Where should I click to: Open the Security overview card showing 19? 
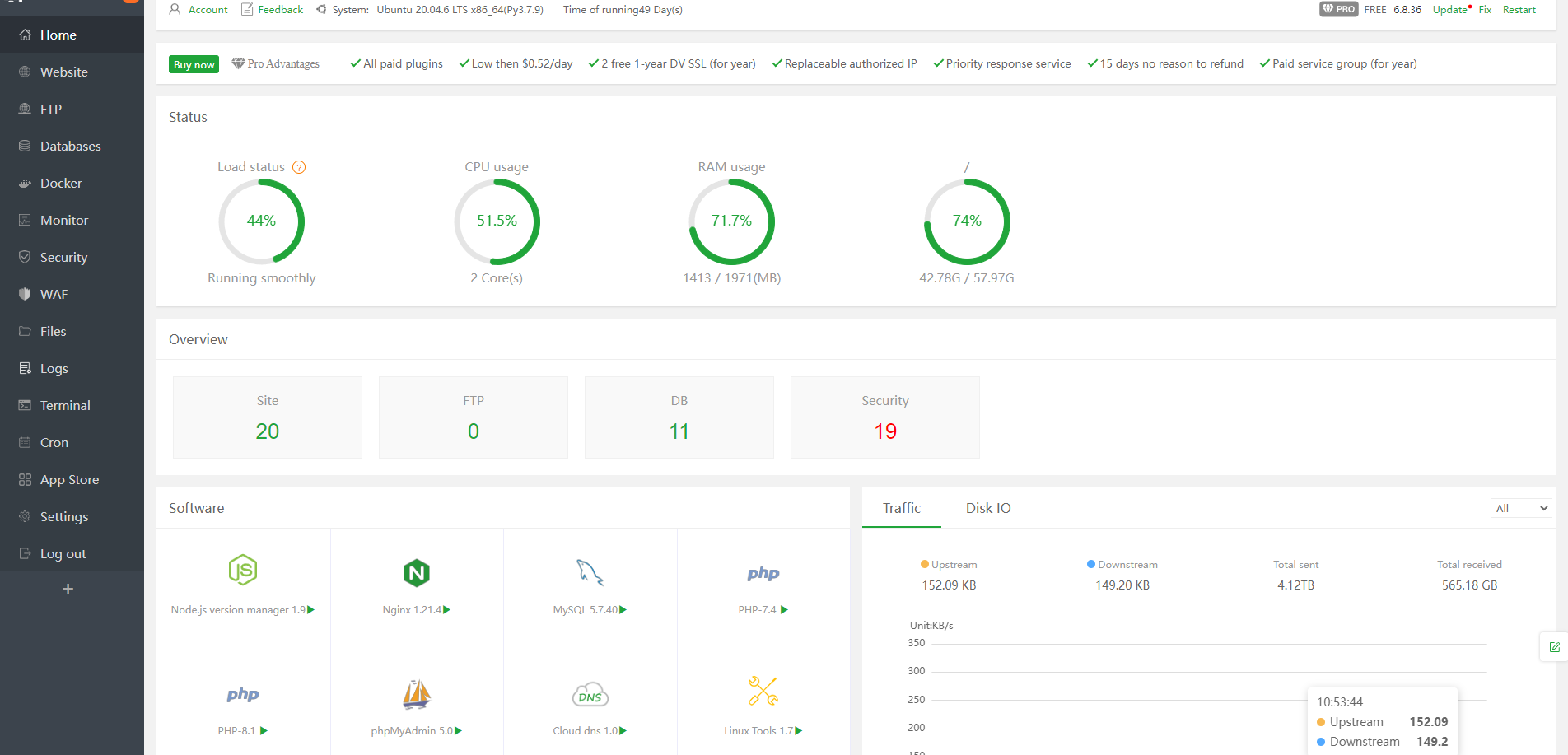point(884,417)
